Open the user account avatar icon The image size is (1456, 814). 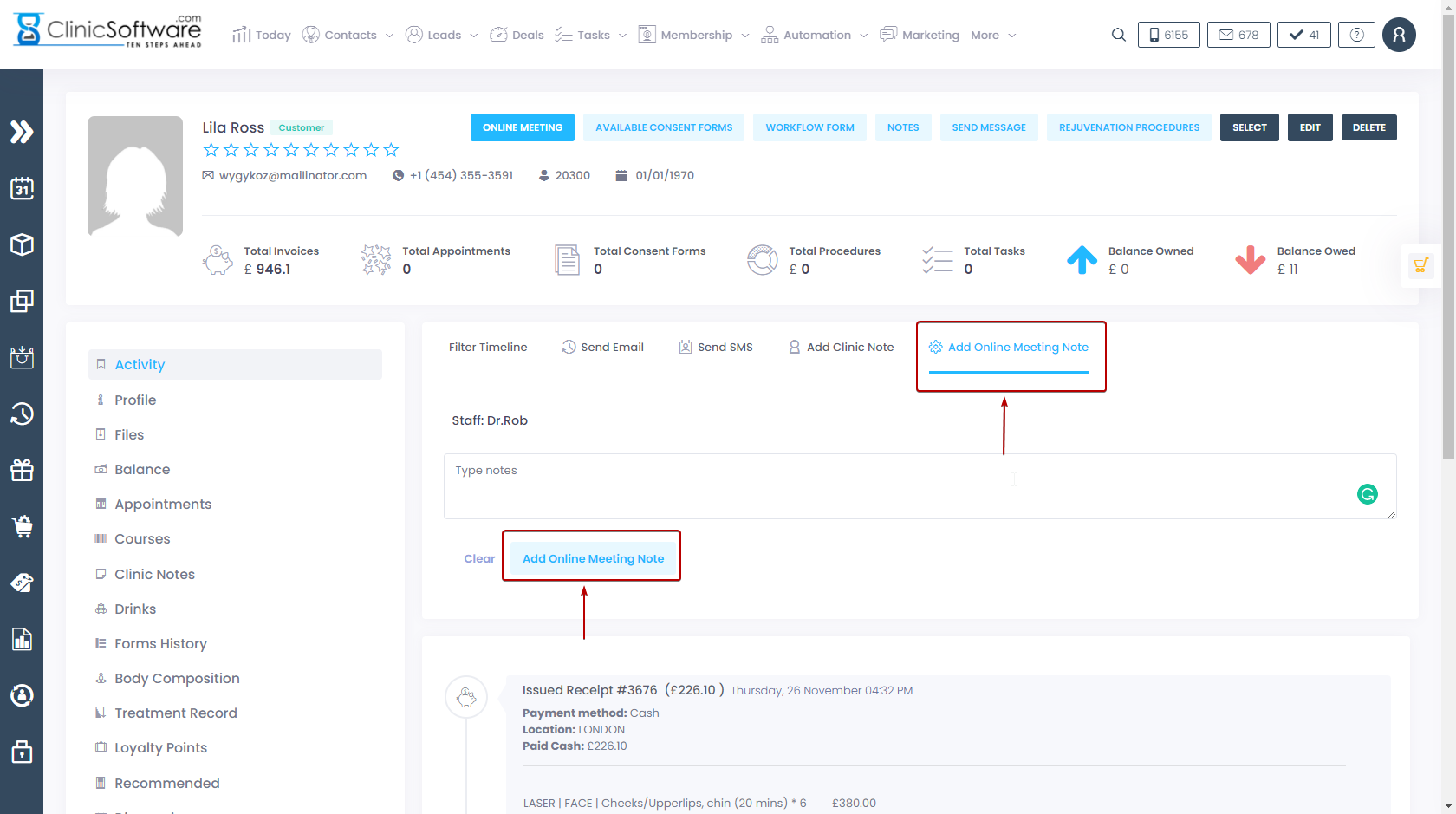coord(1399,35)
